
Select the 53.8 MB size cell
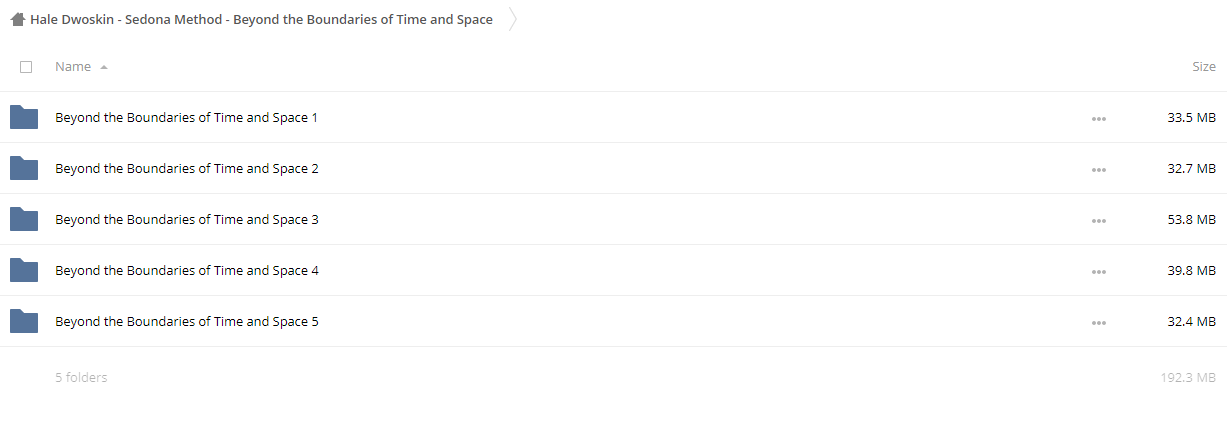click(x=1191, y=220)
